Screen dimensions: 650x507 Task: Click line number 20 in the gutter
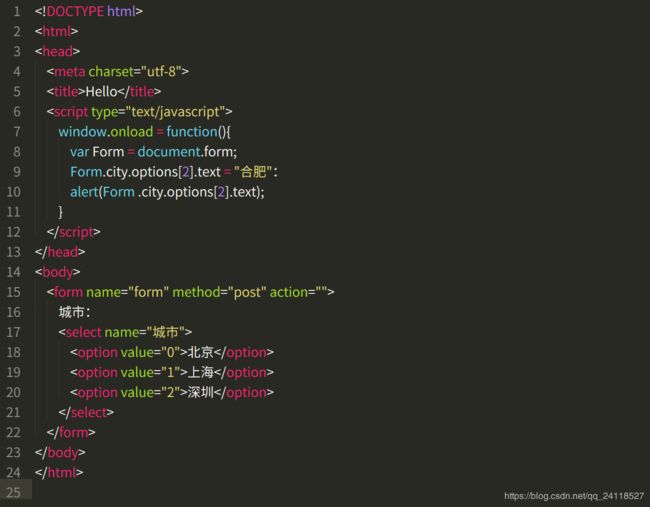pos(14,392)
